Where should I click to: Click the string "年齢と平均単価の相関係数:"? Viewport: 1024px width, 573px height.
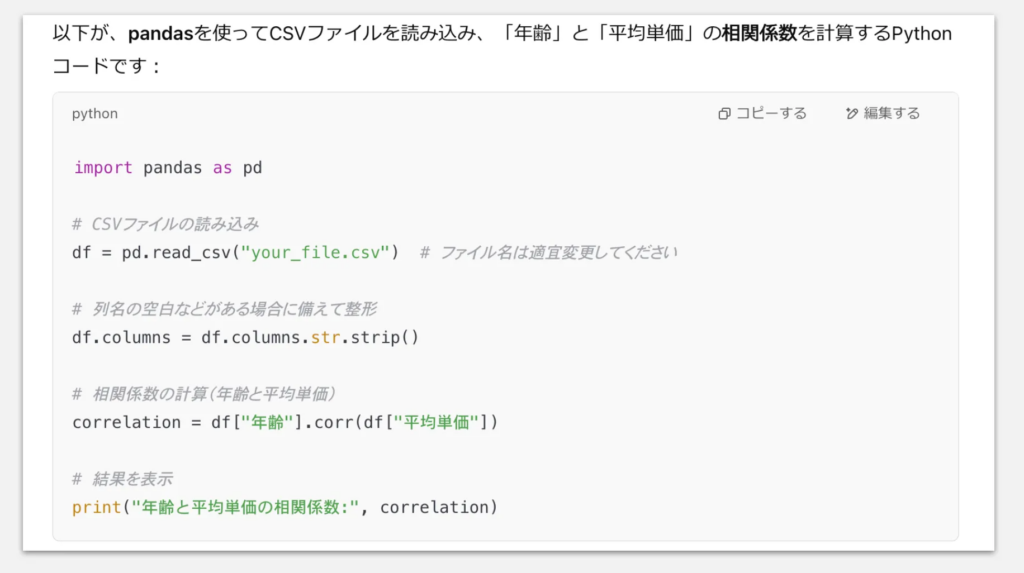(x=246, y=508)
